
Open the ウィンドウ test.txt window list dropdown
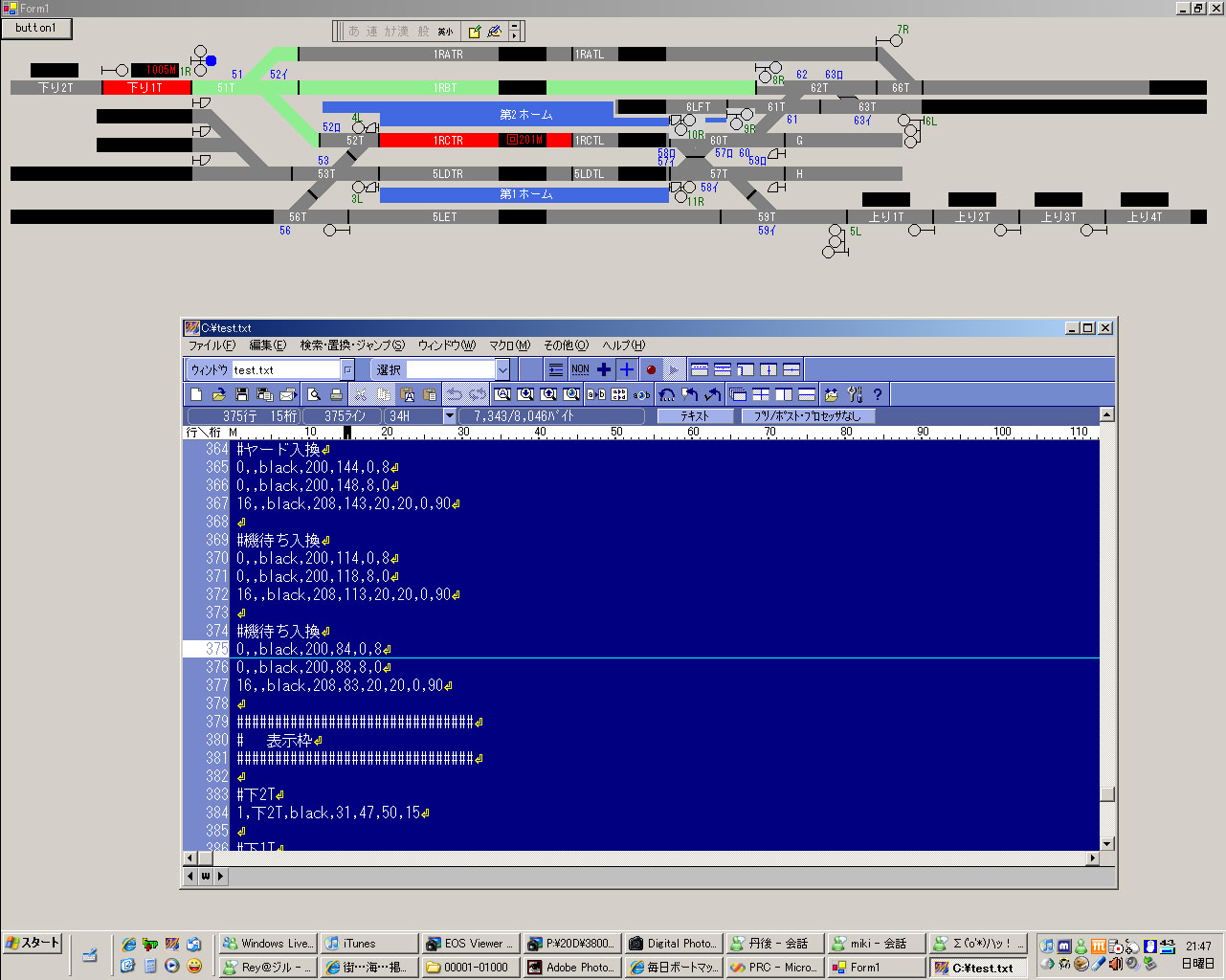[x=347, y=369]
